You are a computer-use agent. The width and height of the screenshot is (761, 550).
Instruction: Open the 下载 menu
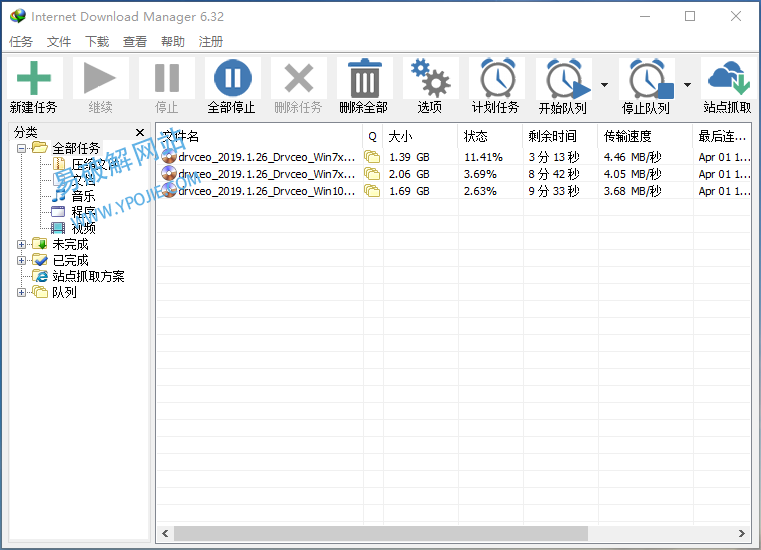[x=97, y=42]
